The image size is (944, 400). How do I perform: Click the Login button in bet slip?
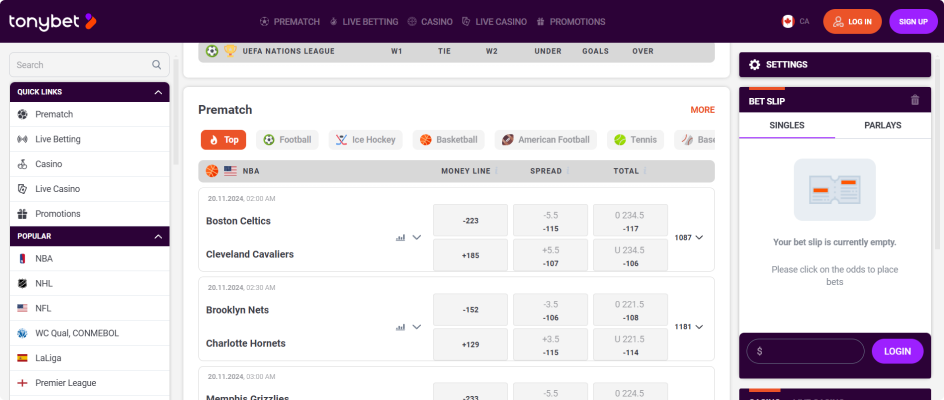(x=898, y=351)
